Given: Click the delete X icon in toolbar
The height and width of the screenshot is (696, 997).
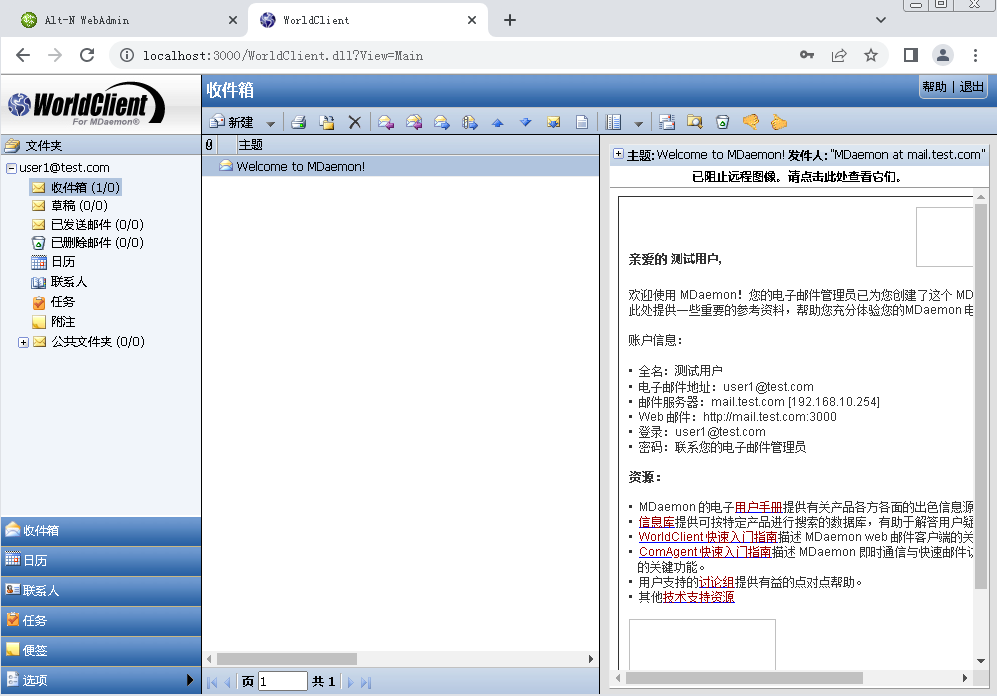Looking at the screenshot, I should coord(355,122).
